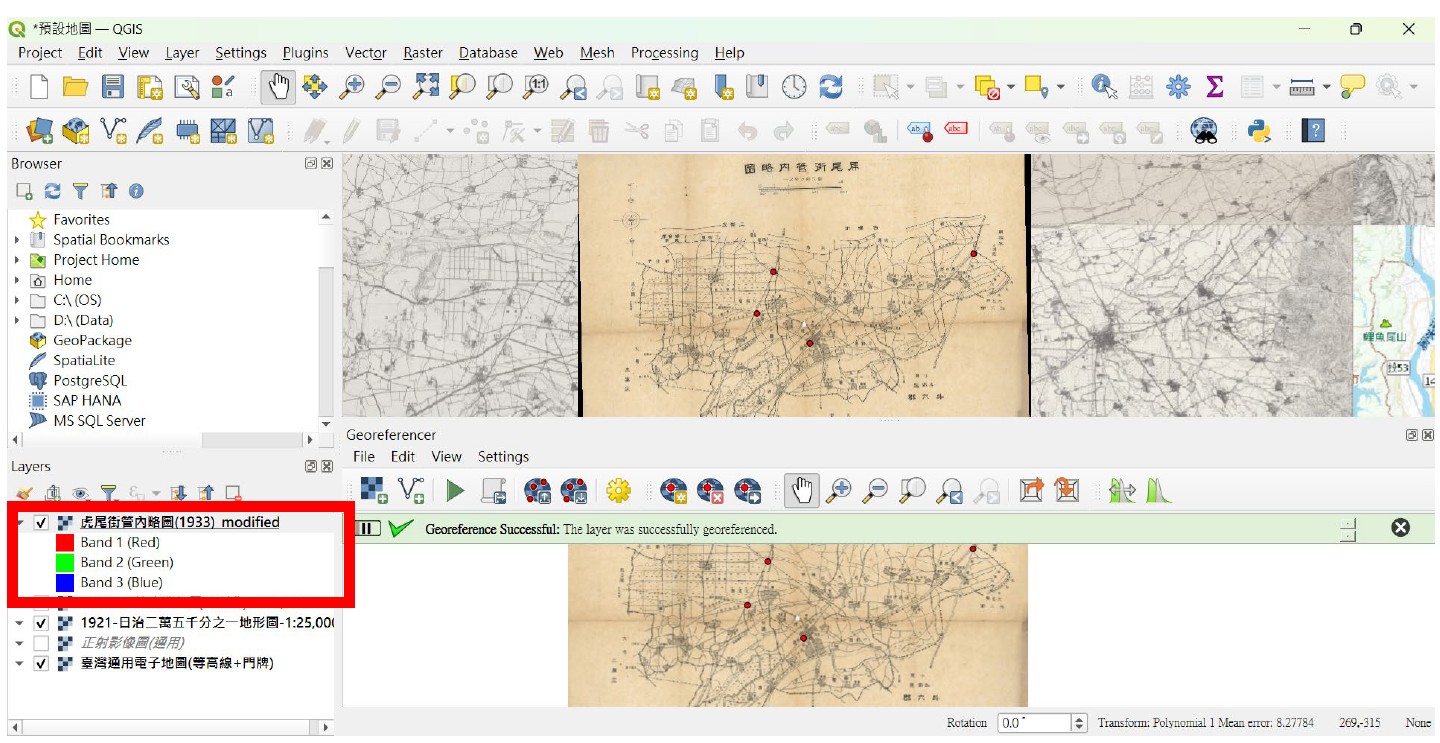Select Move GCP Point tool
This screenshot has width=1440, height=743.
point(747,490)
